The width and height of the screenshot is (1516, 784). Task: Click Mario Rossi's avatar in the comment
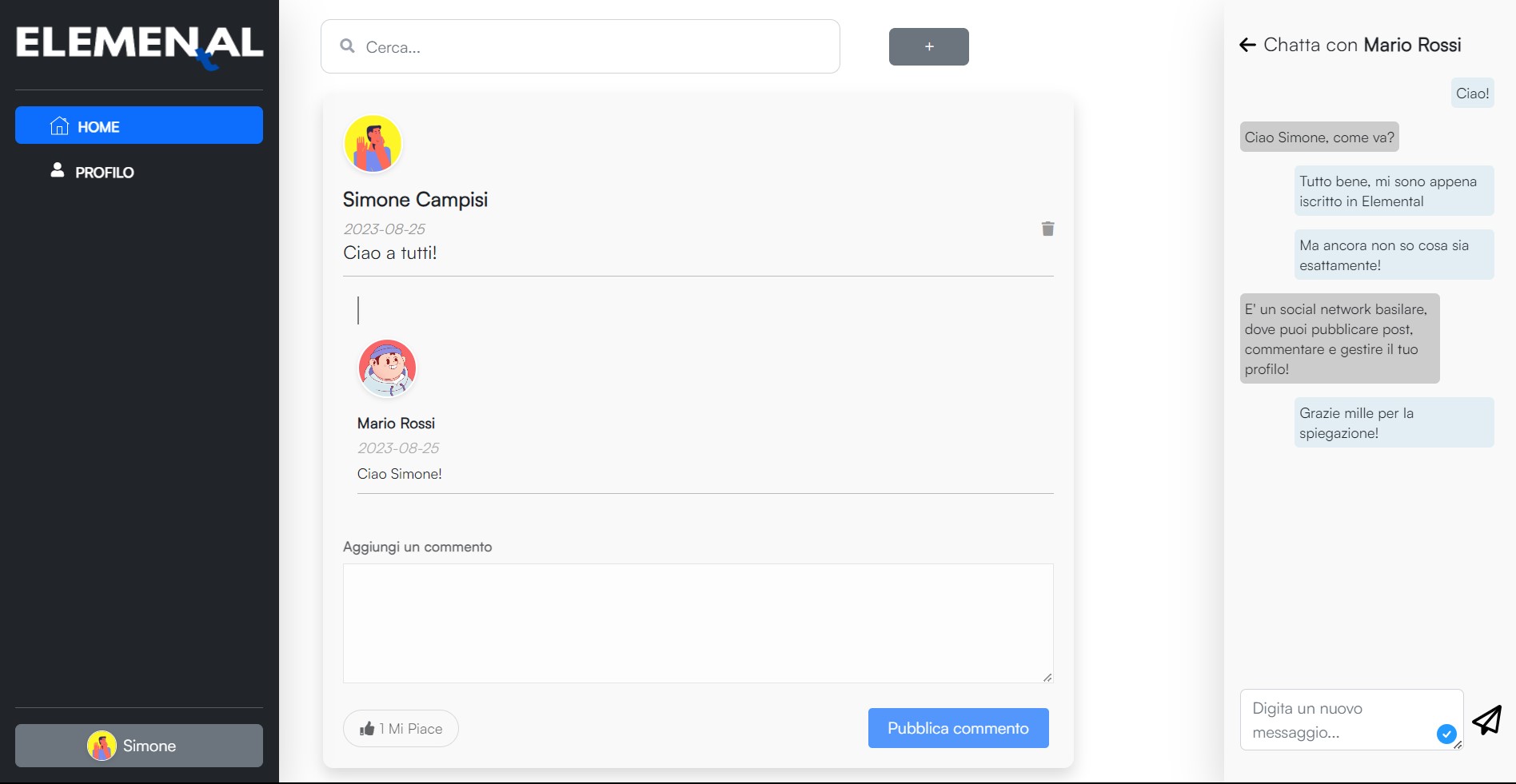387,368
